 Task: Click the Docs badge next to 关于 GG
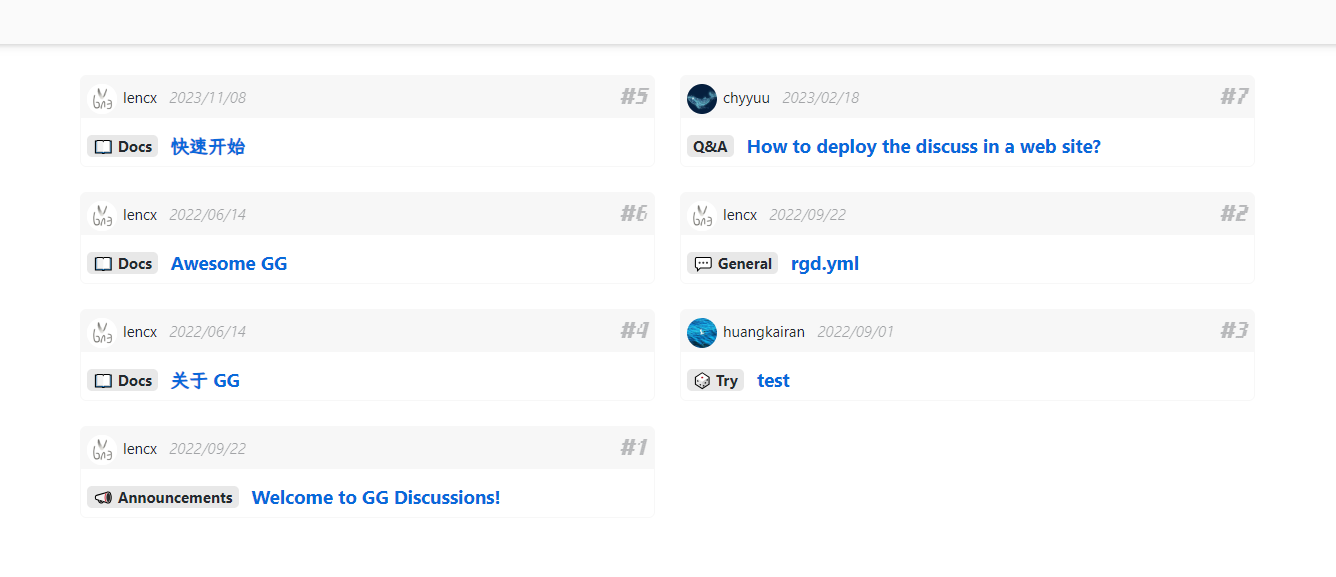(x=123, y=381)
